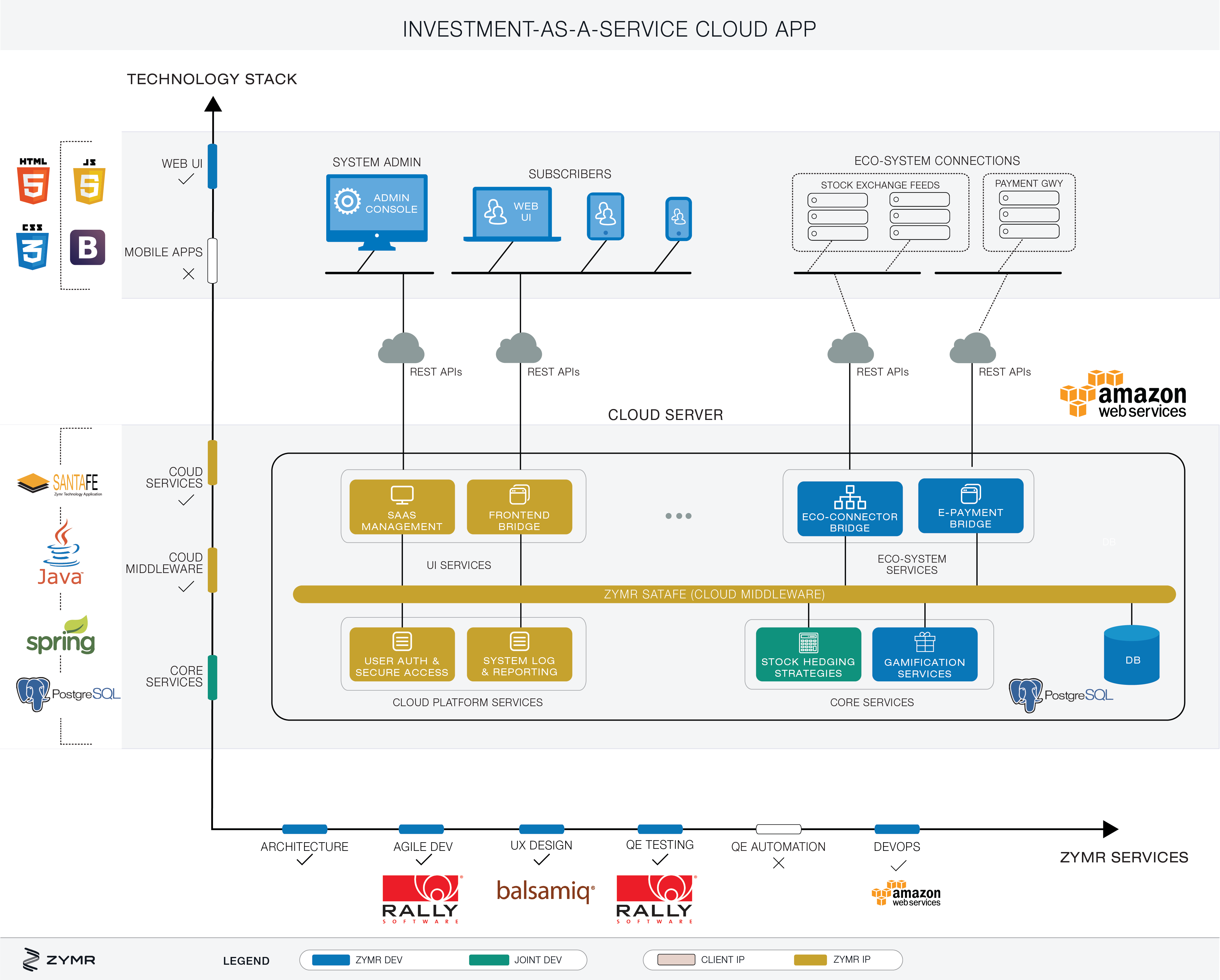Click the Web UI checkmark

pyautogui.click(x=186, y=179)
